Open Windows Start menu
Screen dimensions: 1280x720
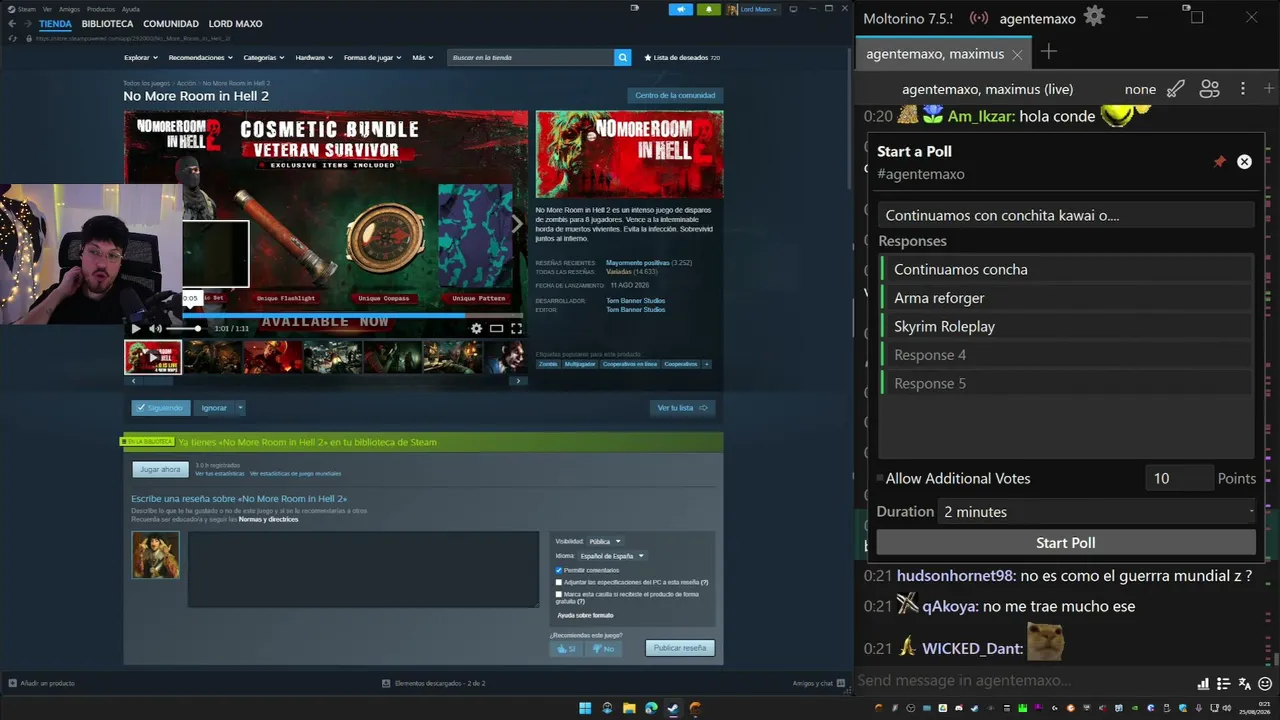coord(584,708)
